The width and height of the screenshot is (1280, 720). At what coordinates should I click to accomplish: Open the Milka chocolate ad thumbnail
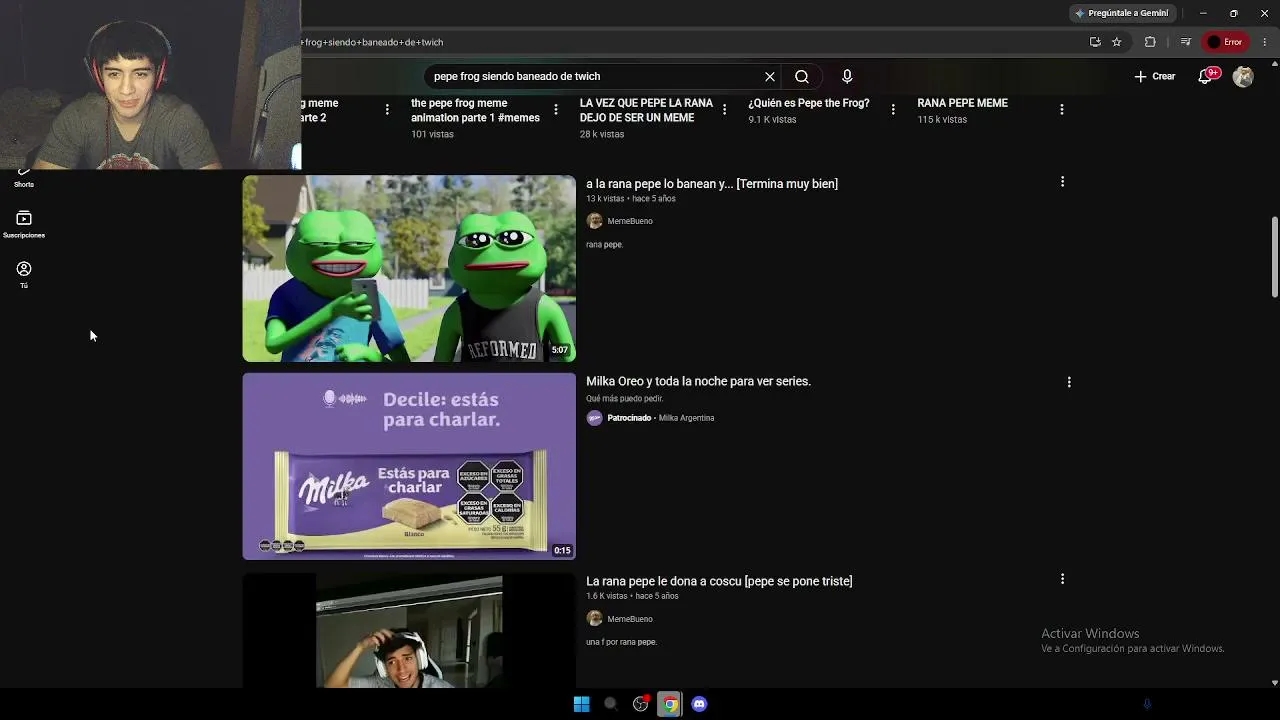coord(409,466)
